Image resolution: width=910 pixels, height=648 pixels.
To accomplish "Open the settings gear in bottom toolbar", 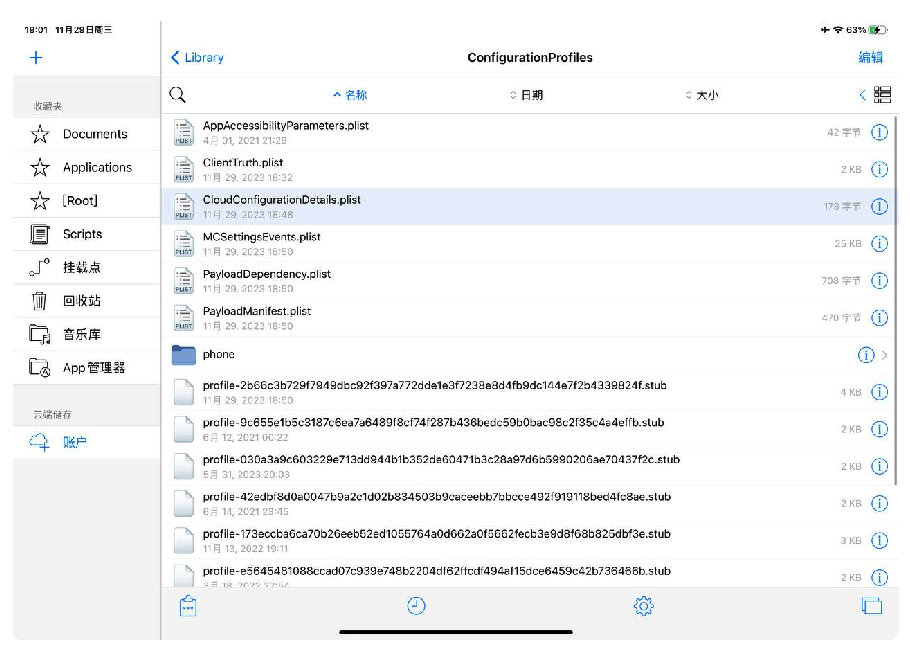I will tap(643, 606).
